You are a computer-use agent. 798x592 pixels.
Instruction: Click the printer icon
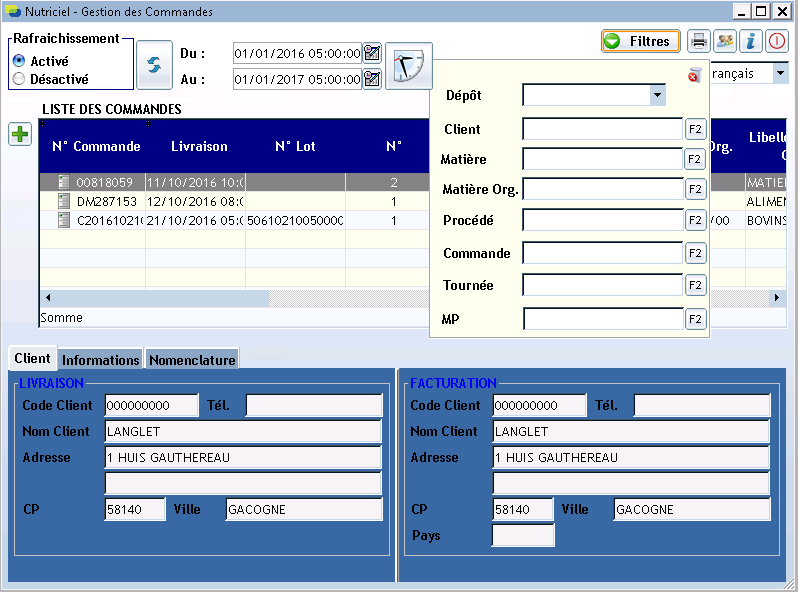(700, 41)
